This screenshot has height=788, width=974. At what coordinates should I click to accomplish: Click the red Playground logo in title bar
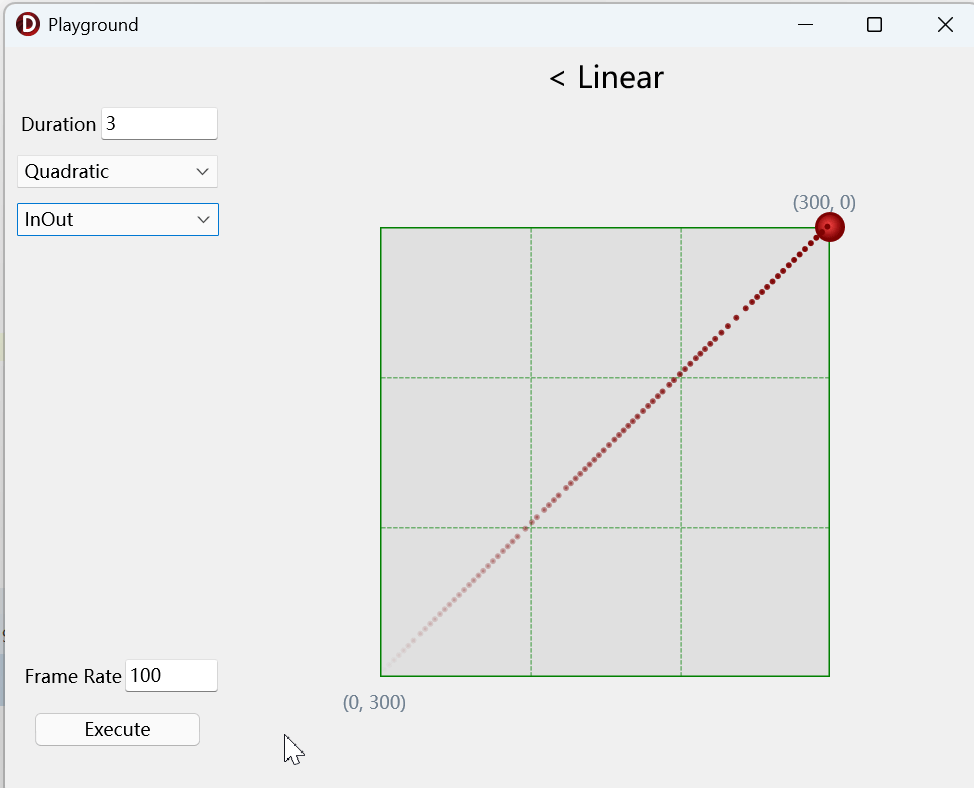(28, 25)
